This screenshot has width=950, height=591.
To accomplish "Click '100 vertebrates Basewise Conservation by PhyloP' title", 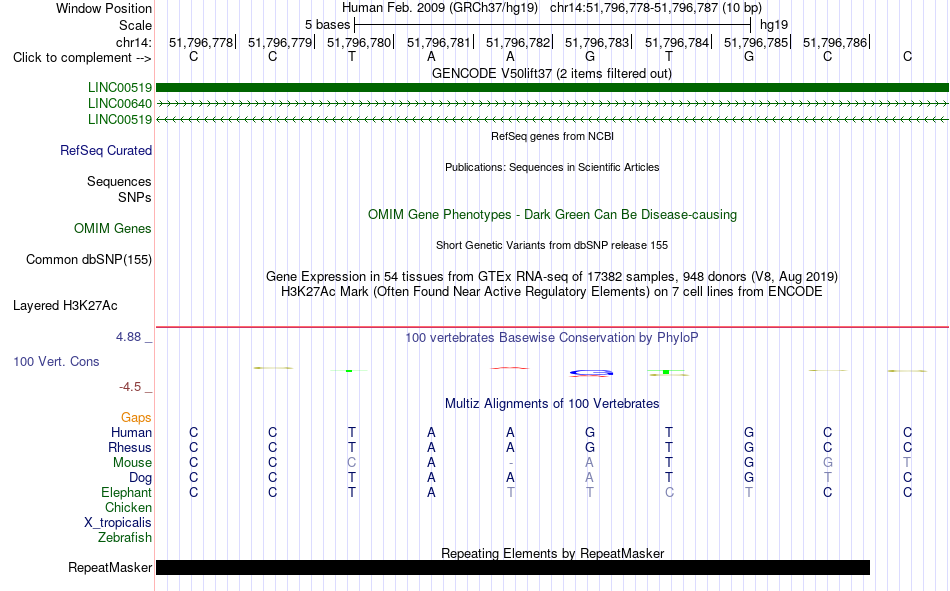I will click(552, 338).
